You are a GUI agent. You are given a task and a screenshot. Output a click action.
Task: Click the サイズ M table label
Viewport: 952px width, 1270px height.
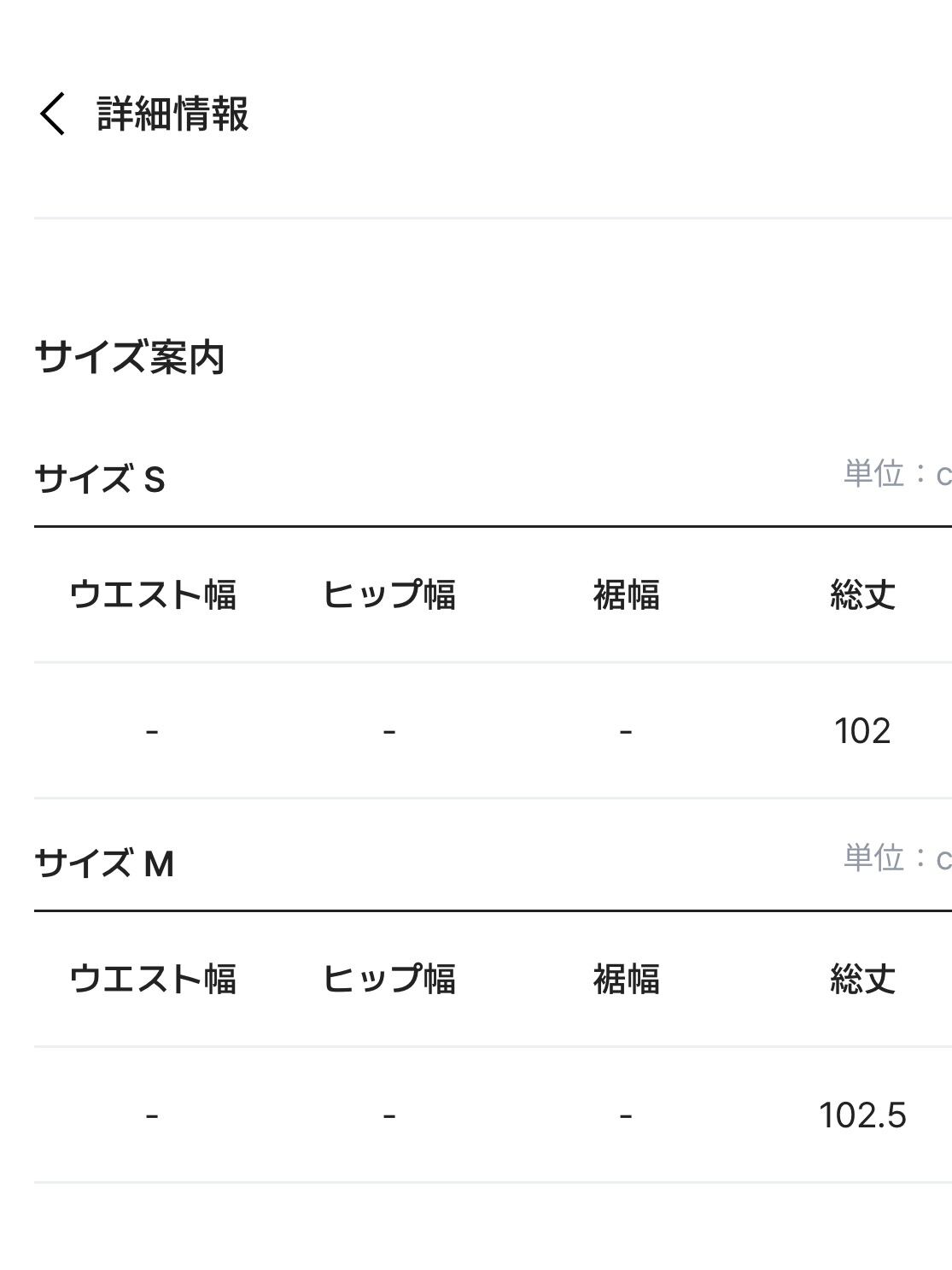104,863
